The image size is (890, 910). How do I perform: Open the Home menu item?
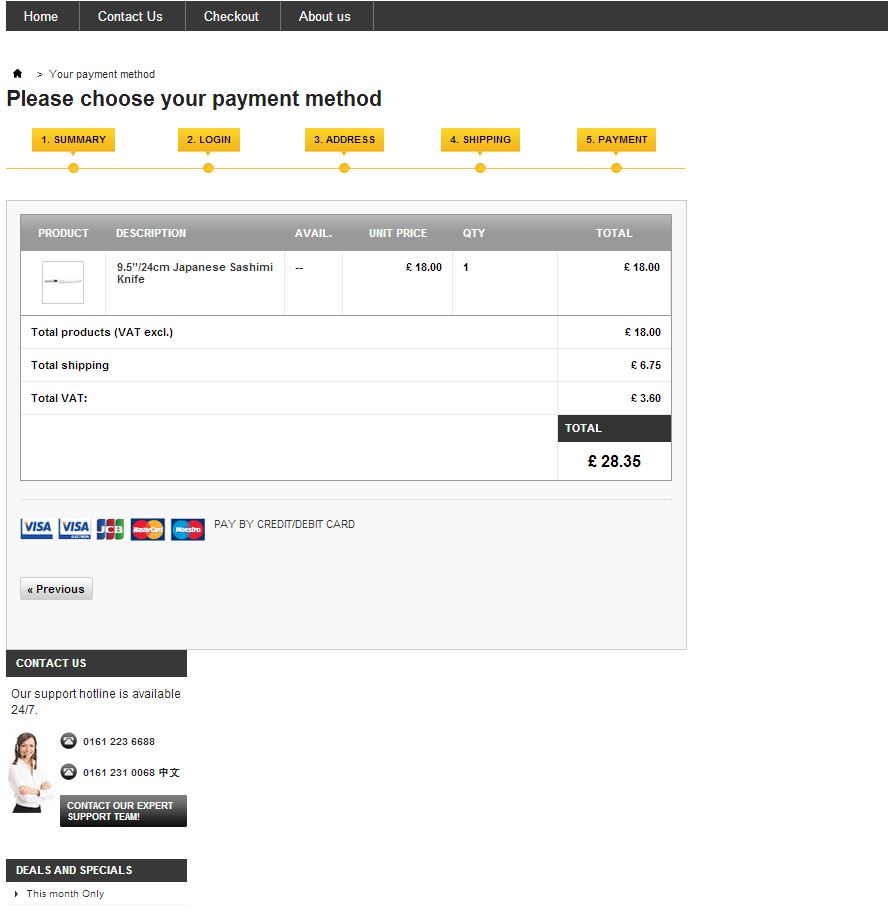coord(41,16)
